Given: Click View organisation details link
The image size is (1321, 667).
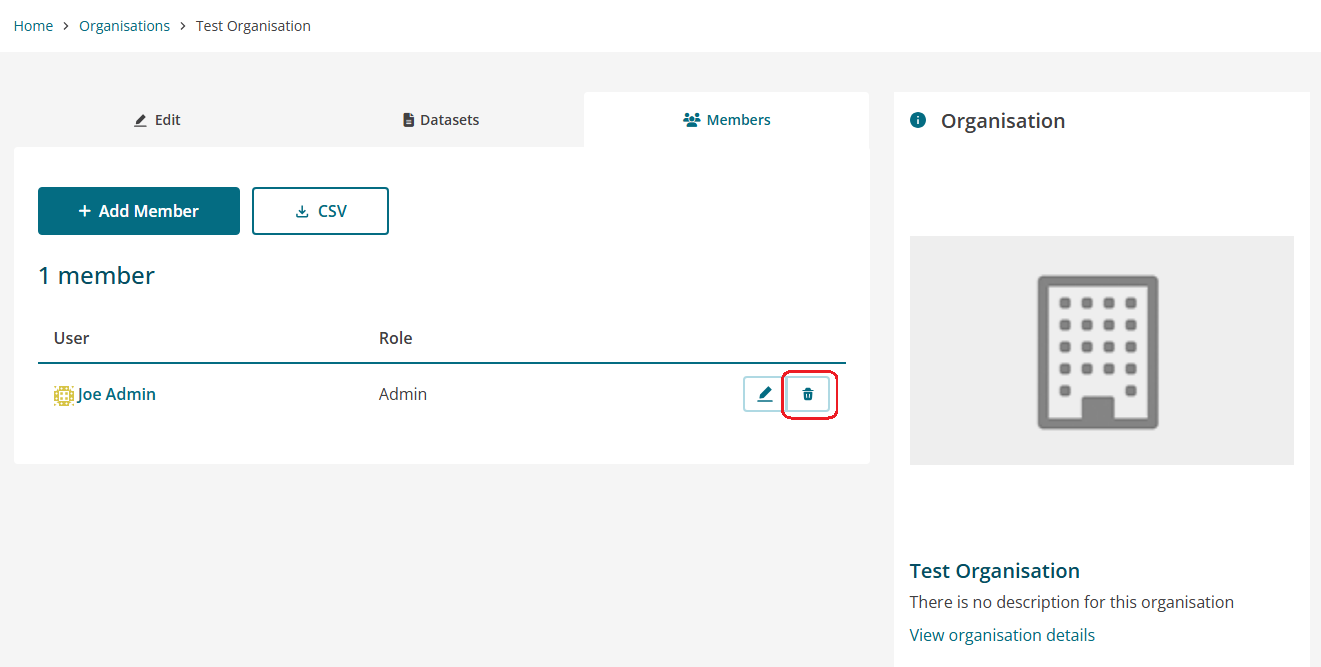Looking at the screenshot, I should point(1002,635).
